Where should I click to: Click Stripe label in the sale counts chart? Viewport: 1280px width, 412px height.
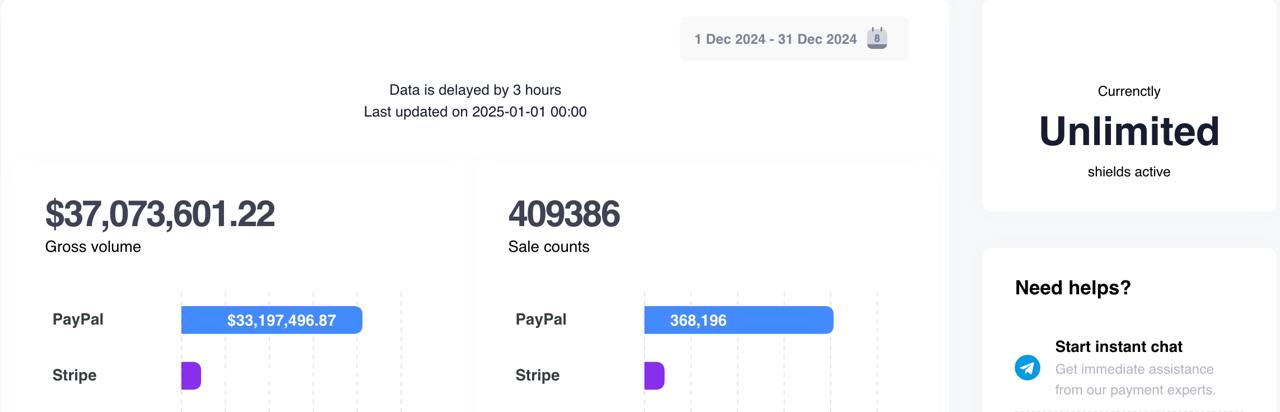[x=538, y=376]
